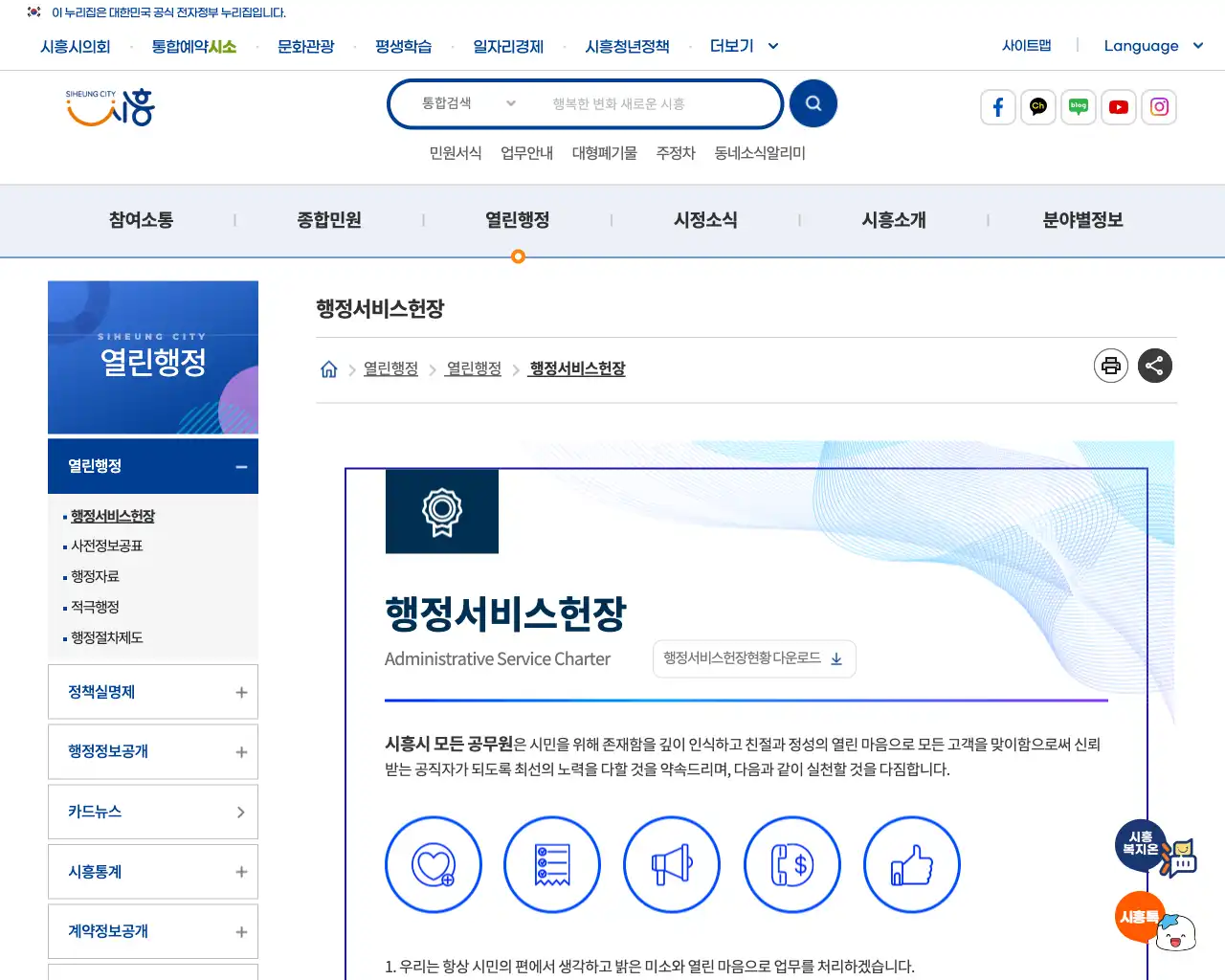Select 행정서비스헌장 in the sidebar submenu
The image size is (1225, 980).
click(x=113, y=516)
